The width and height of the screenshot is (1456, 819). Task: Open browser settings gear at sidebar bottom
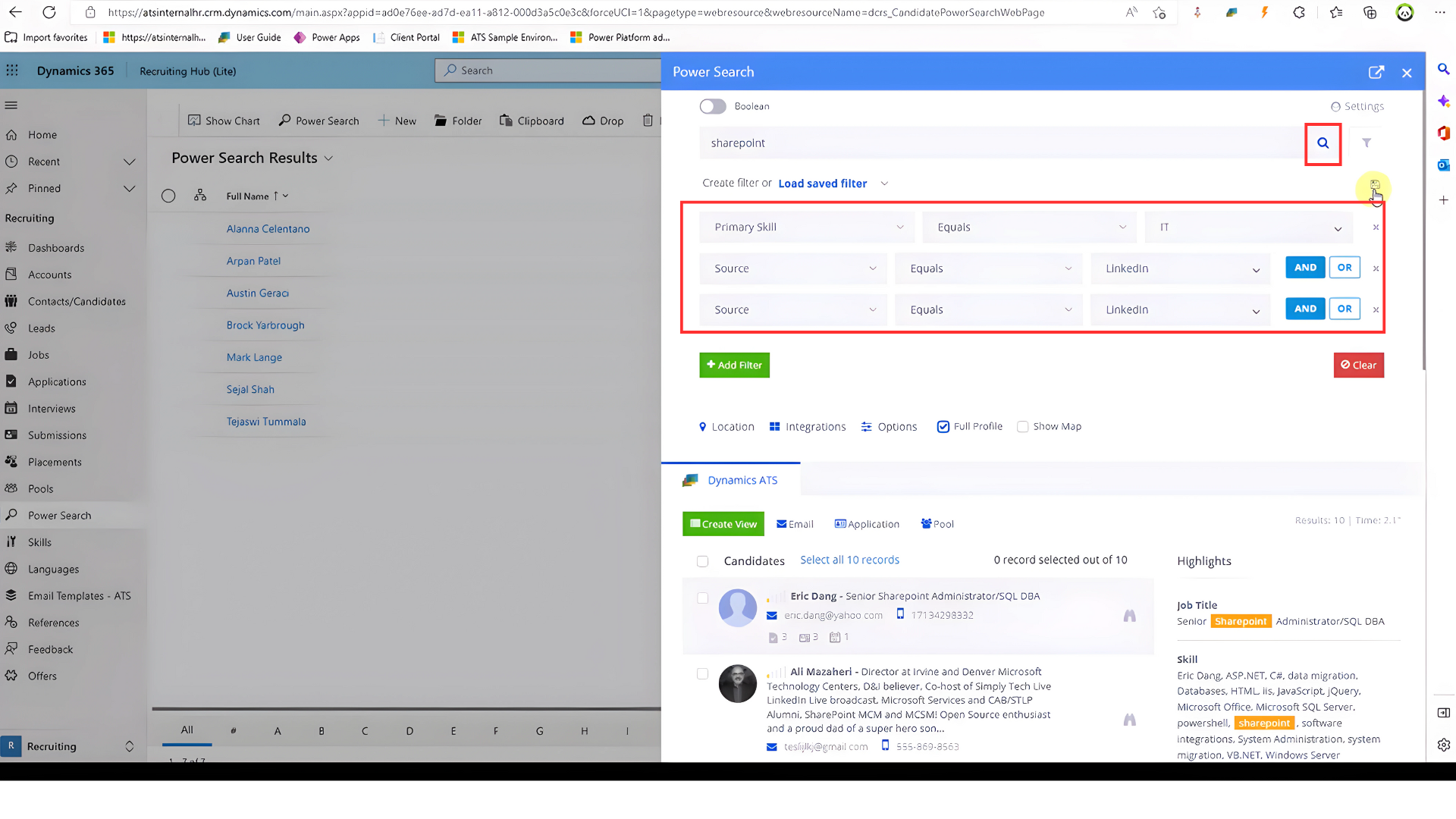tap(1443, 745)
